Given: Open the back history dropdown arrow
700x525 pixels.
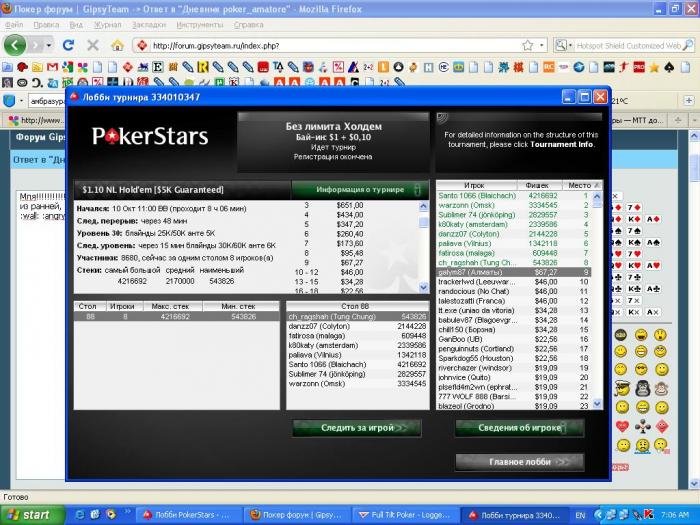Looking at the screenshot, I should pos(48,46).
